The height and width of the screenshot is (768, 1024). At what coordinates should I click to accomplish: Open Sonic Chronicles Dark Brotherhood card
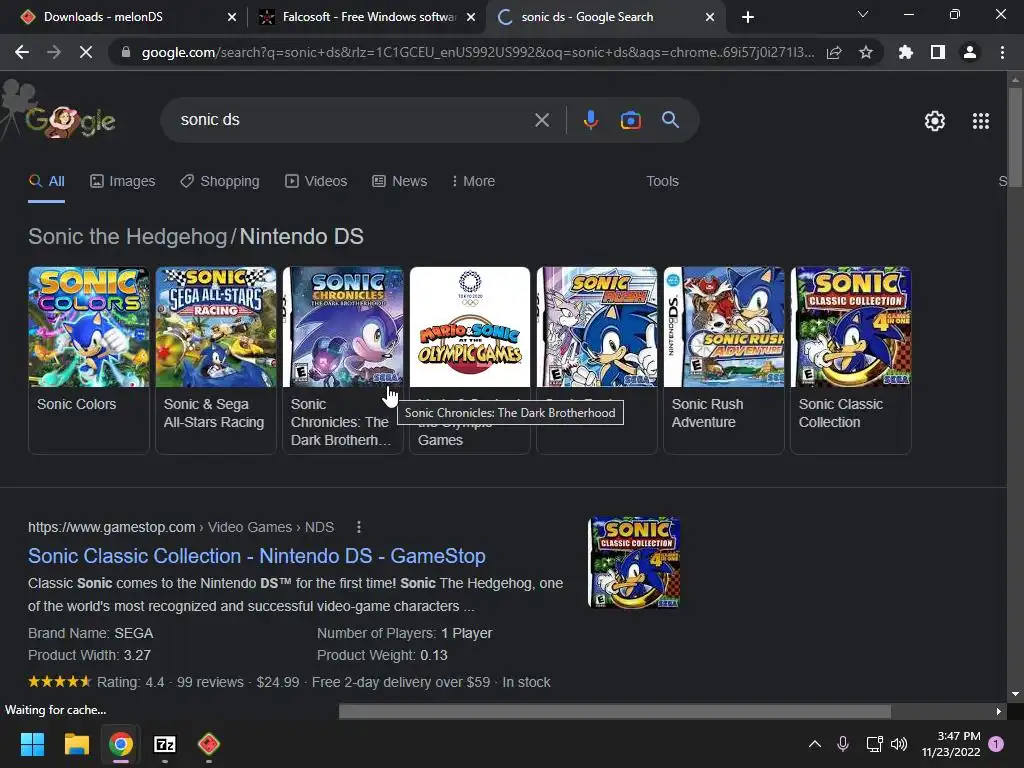(342, 360)
